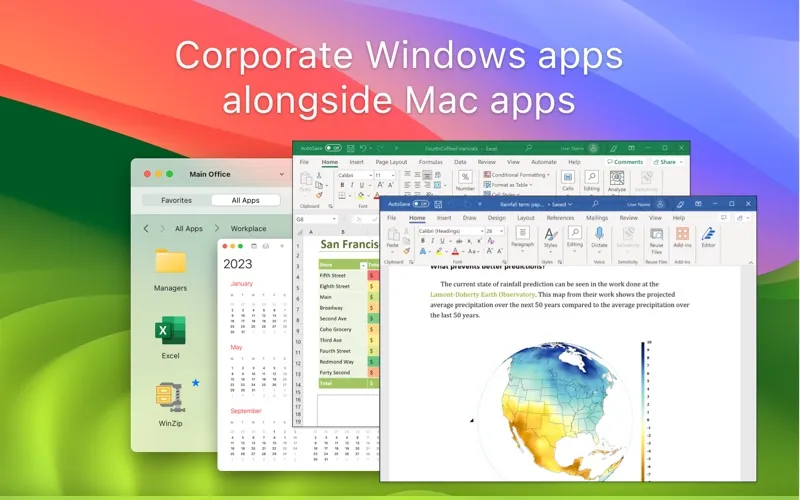This screenshot has height=500, width=800.
Task: Click Save icon in Excel title bar
Action: [351, 148]
